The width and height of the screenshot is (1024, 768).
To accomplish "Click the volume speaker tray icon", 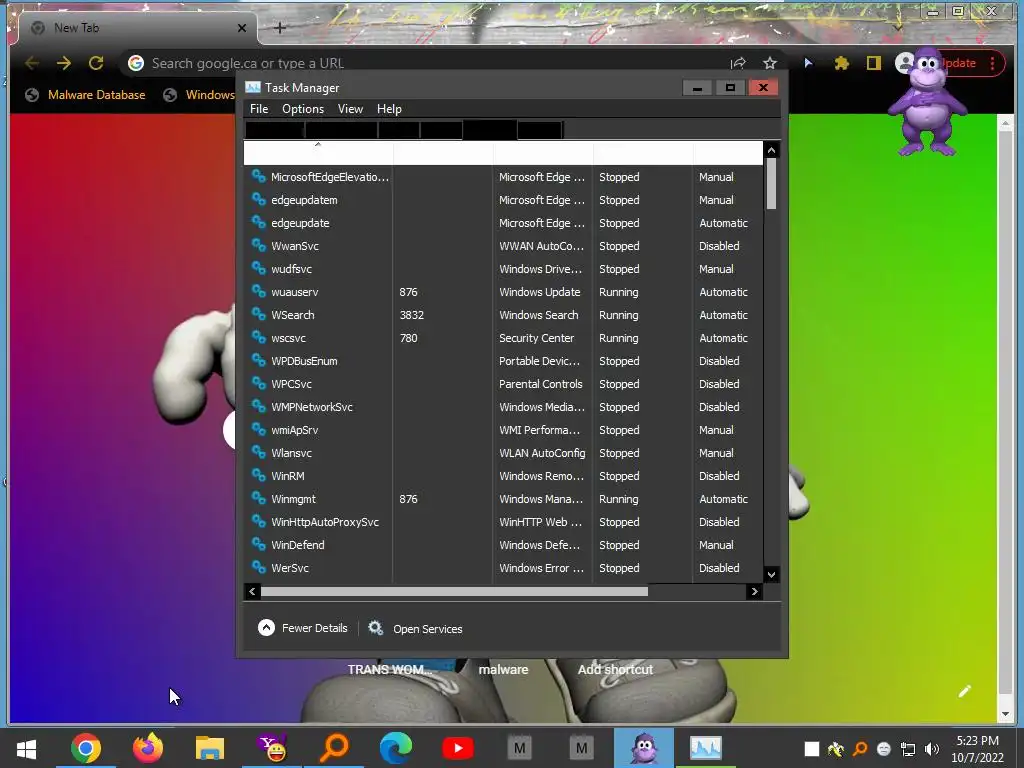I will point(932,749).
